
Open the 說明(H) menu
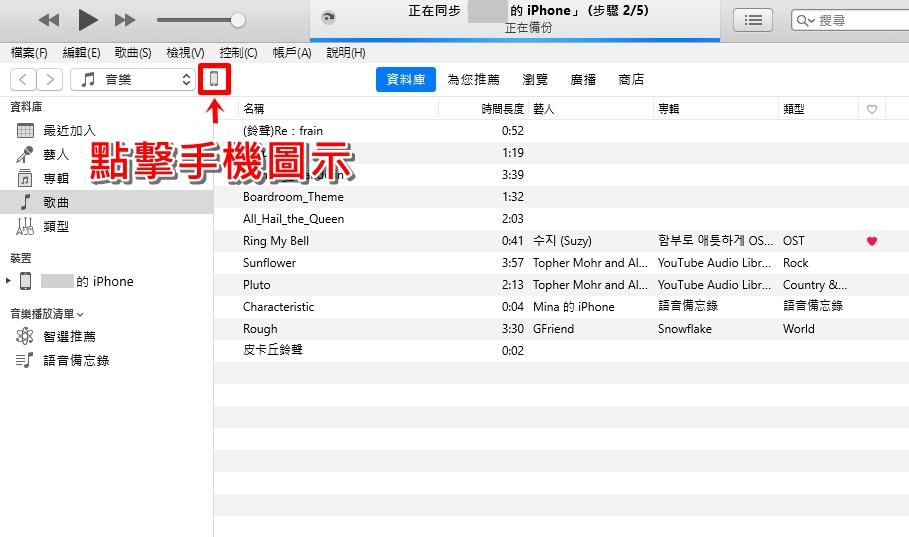[346, 53]
